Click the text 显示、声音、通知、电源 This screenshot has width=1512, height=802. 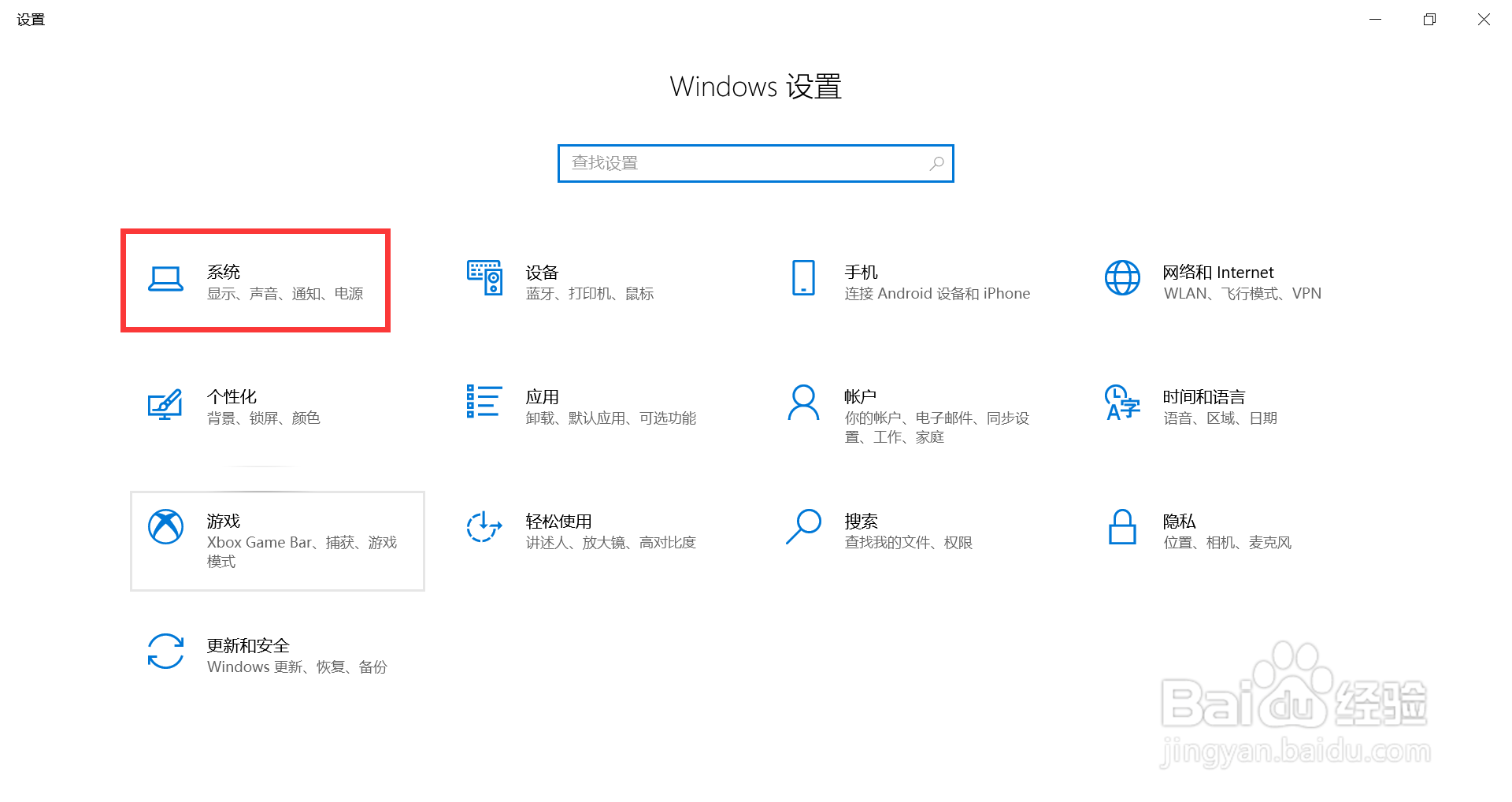coord(285,293)
